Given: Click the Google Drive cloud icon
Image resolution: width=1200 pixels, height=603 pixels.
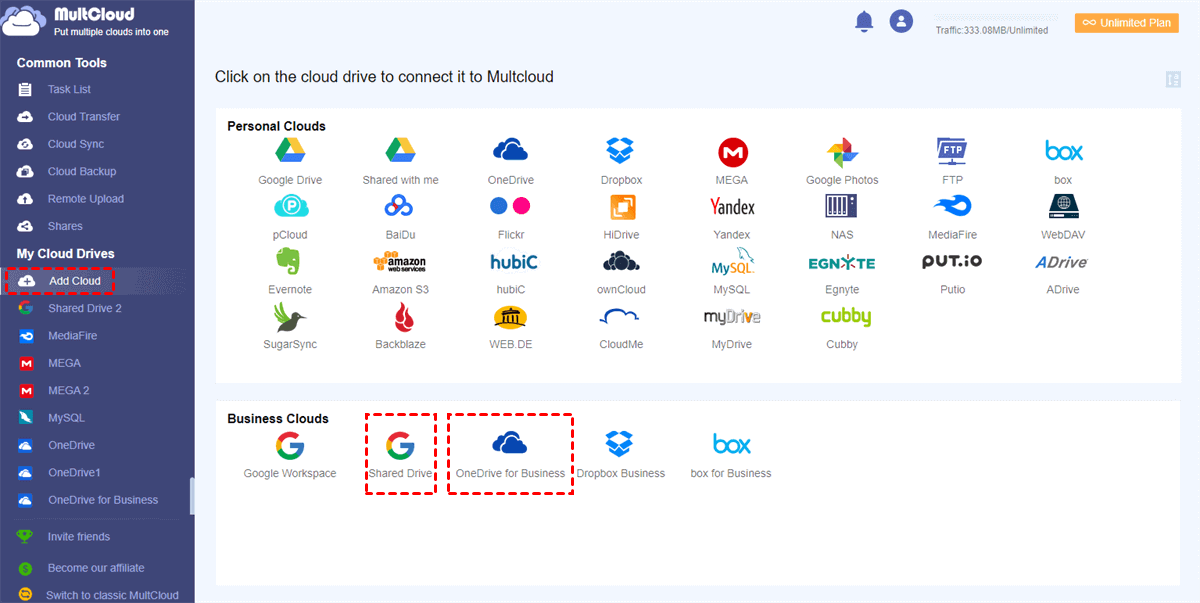Looking at the screenshot, I should pos(290,152).
